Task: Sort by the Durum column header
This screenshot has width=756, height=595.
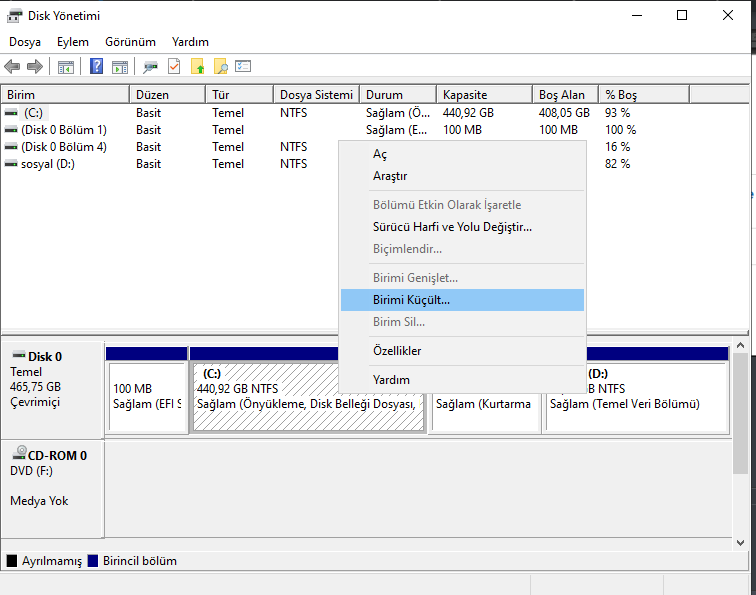Action: pos(398,95)
